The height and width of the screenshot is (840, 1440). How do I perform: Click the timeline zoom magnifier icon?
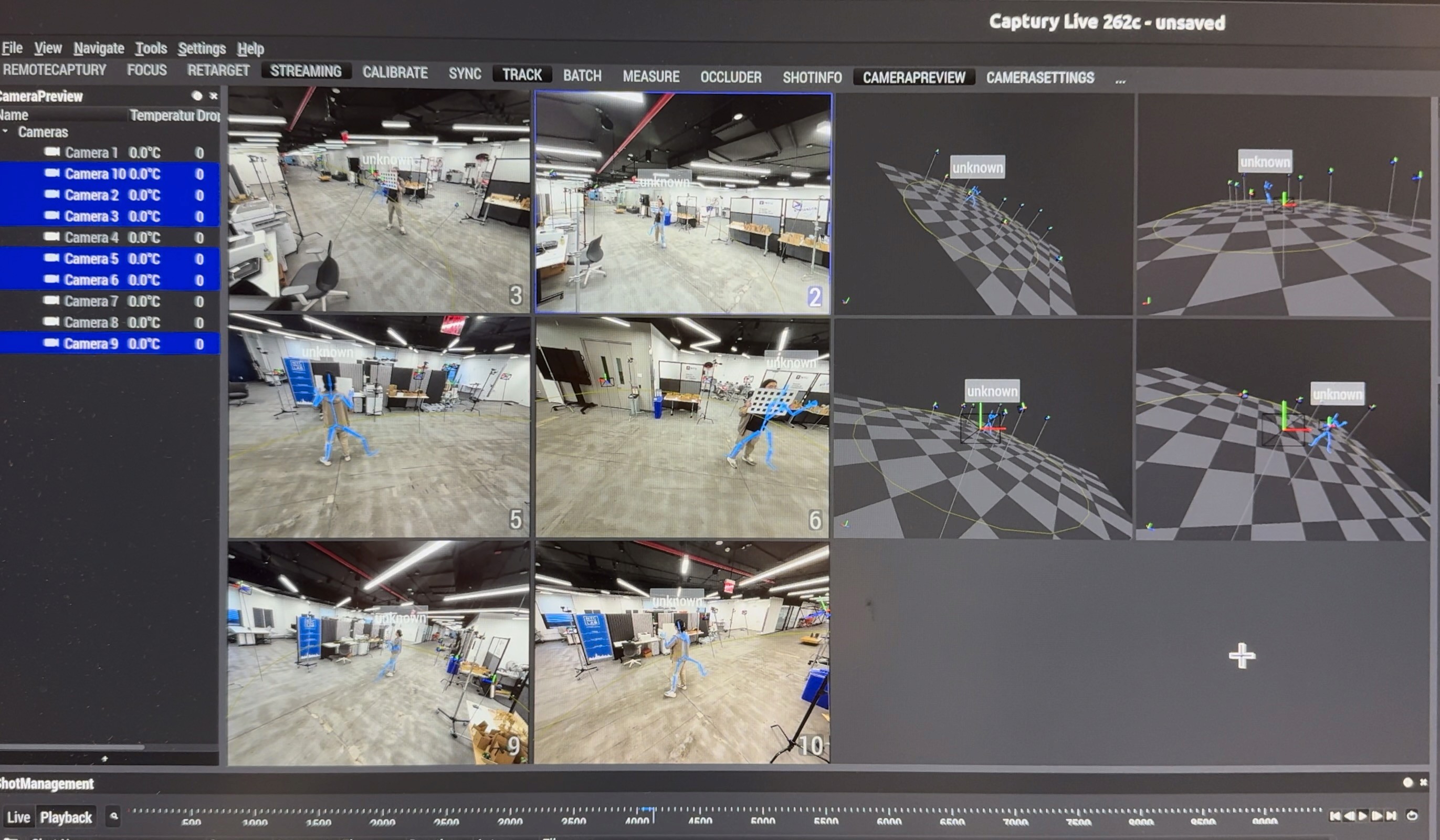[114, 816]
